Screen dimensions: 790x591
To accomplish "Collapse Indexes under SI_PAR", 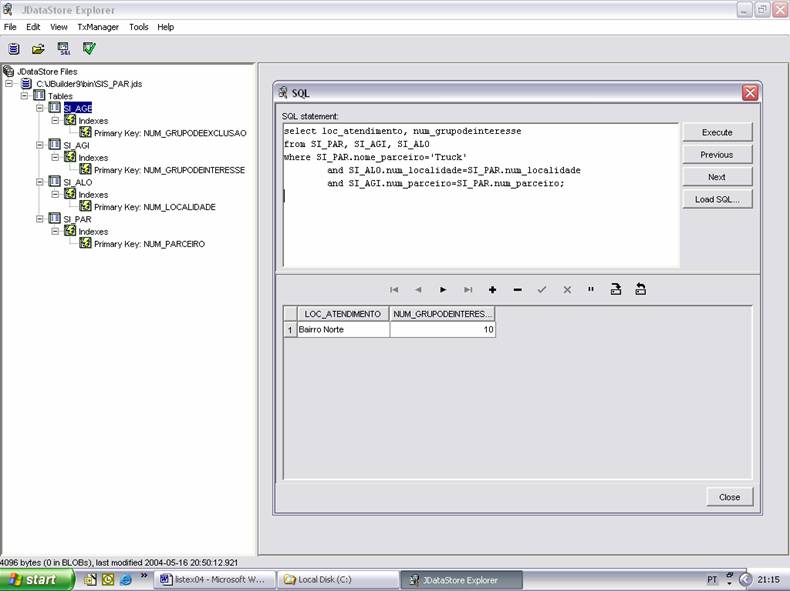I will (55, 231).
